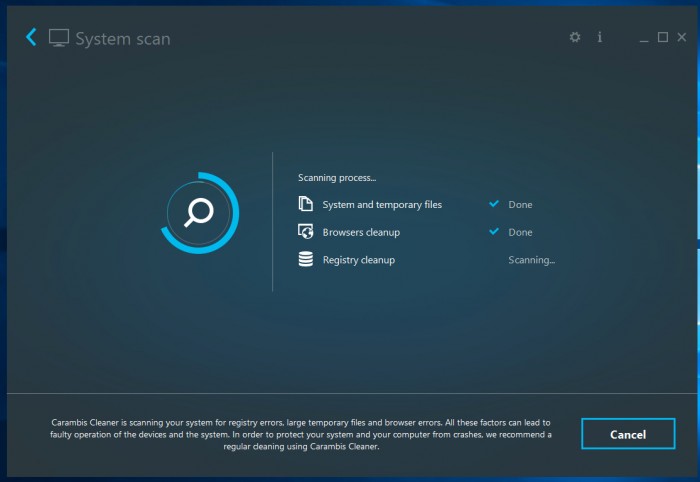Image resolution: width=700 pixels, height=482 pixels.
Task: Open settings with the gear icon
Action: click(575, 37)
